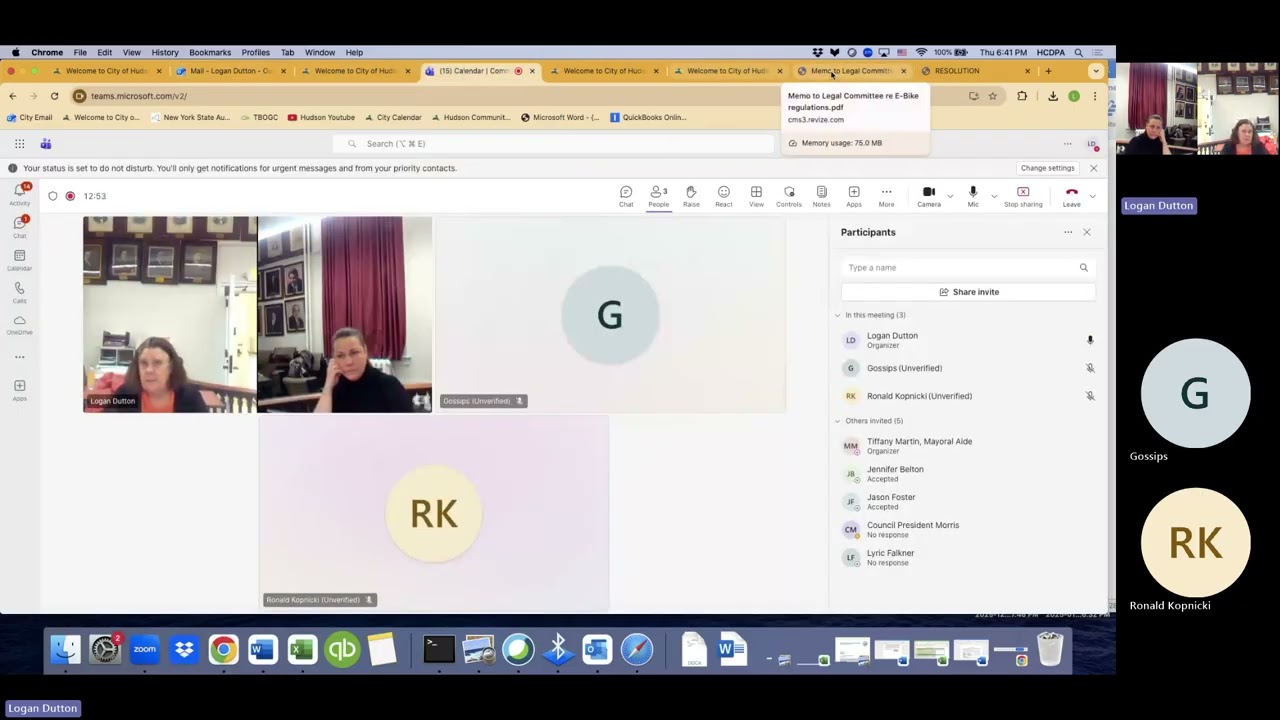Stop sharing the screen

(1023, 196)
